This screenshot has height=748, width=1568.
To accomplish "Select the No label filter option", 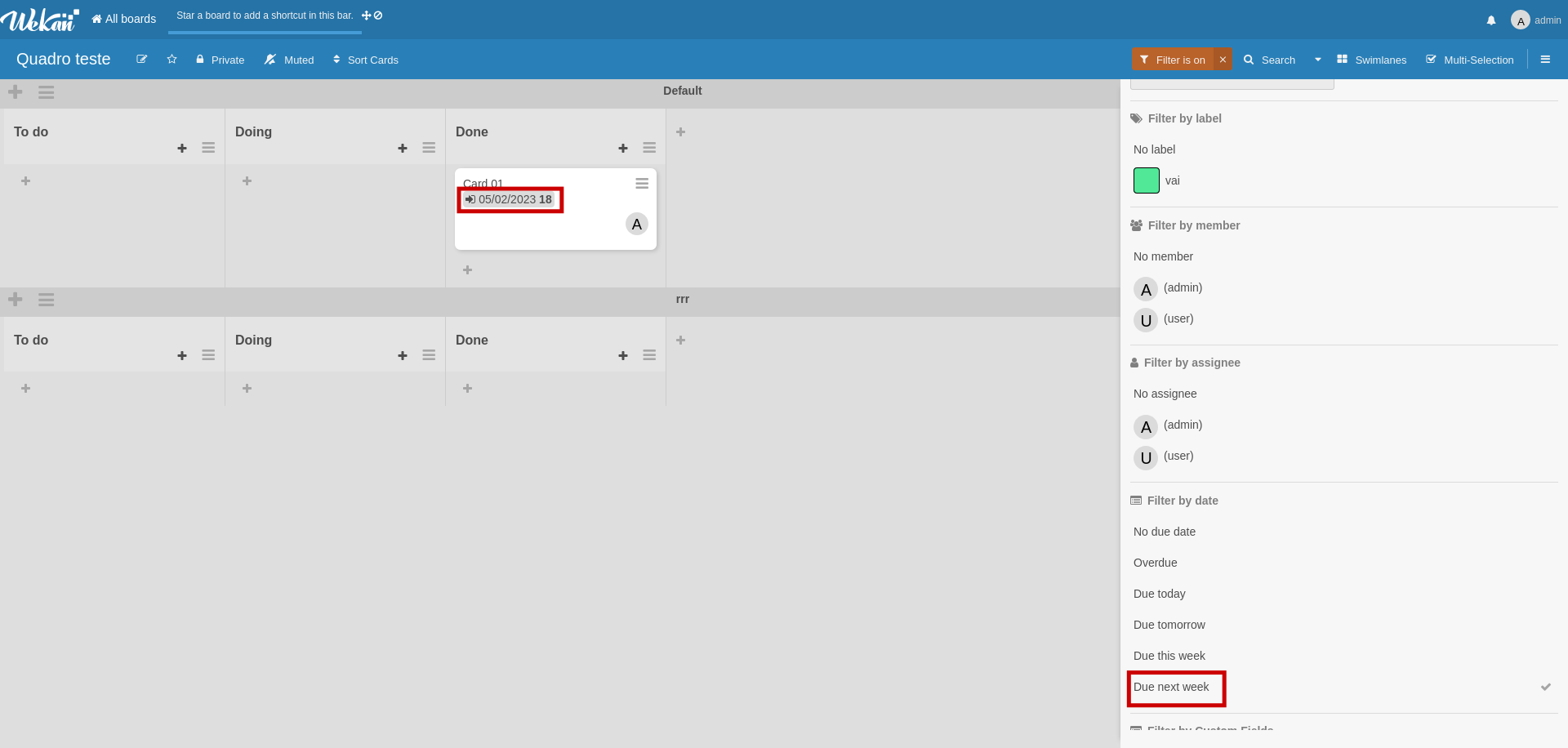I will coord(1154,149).
